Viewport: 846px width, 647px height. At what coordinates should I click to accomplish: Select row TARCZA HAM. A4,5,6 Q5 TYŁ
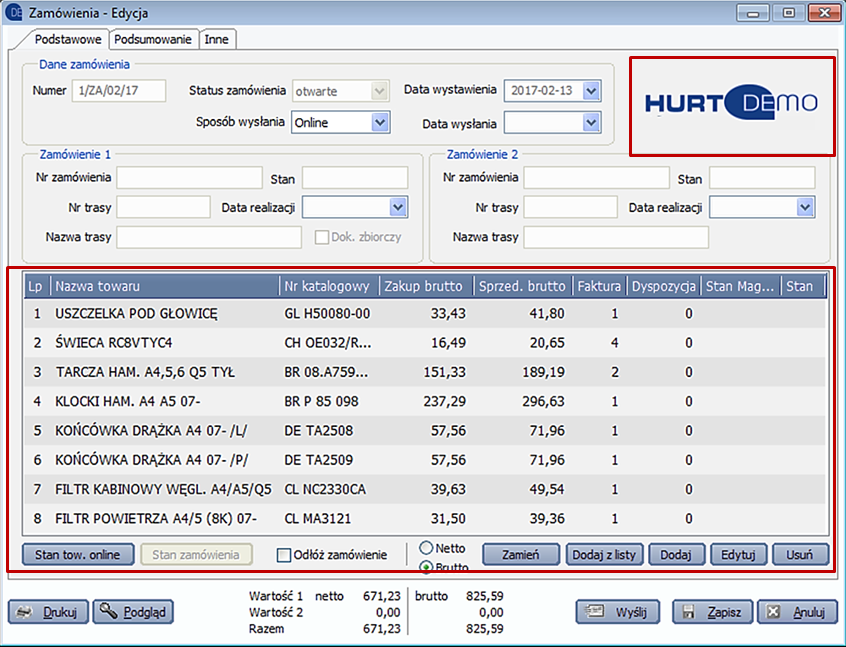[x=425, y=372]
